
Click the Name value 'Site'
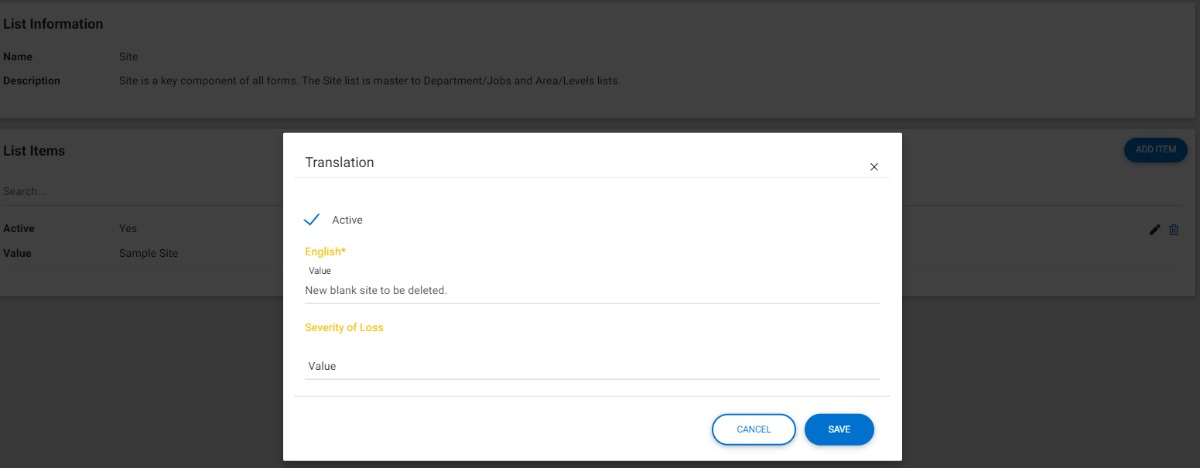point(128,57)
